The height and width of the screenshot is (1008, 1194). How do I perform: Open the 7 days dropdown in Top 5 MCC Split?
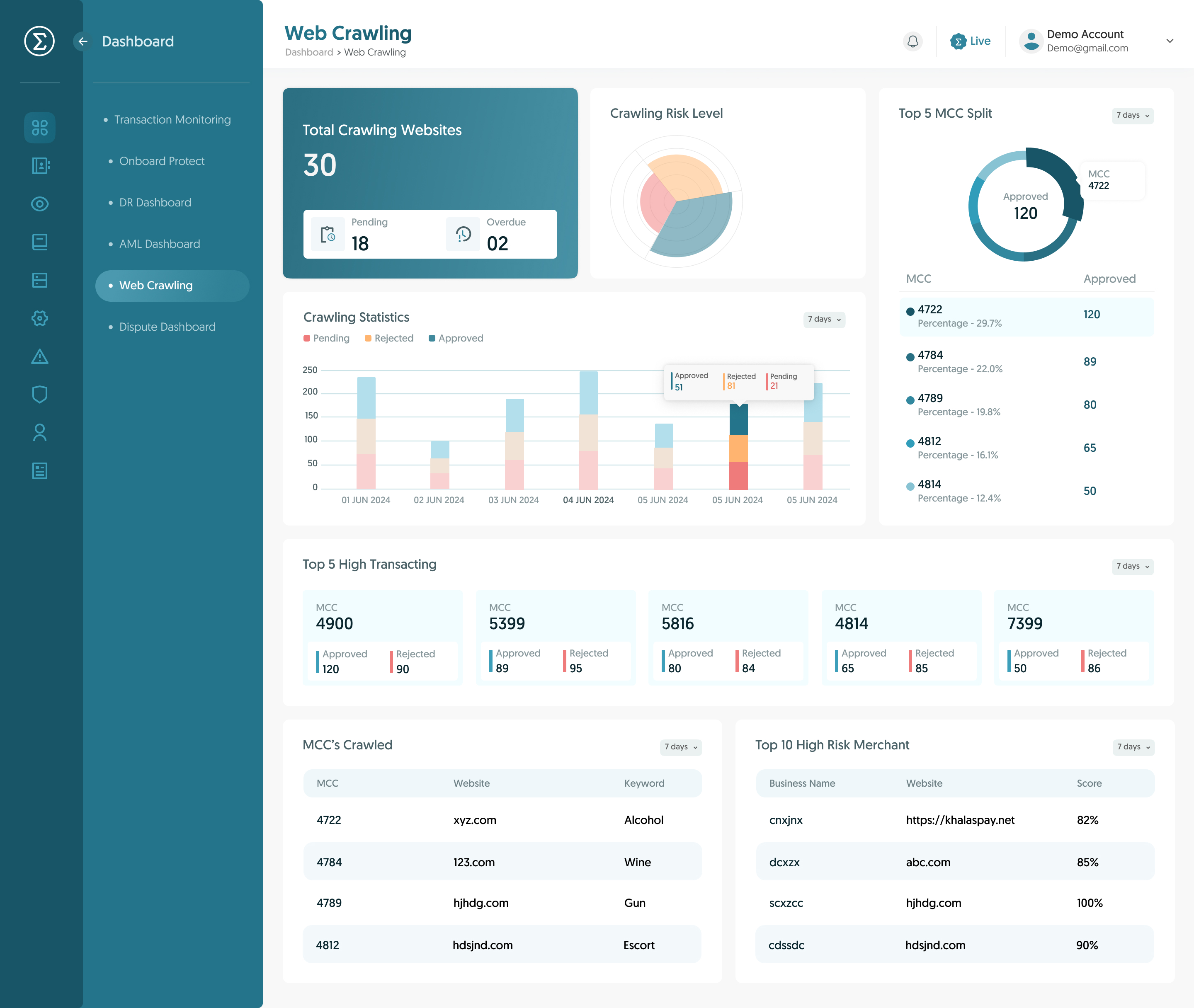pyautogui.click(x=1132, y=115)
